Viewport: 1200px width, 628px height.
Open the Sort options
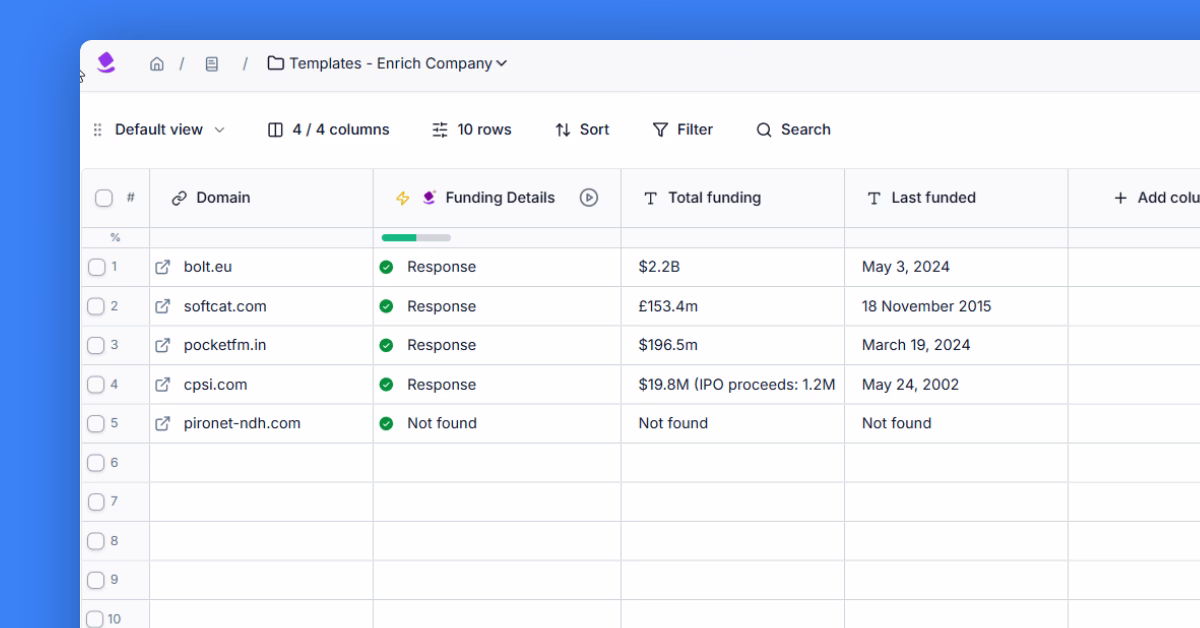click(582, 130)
